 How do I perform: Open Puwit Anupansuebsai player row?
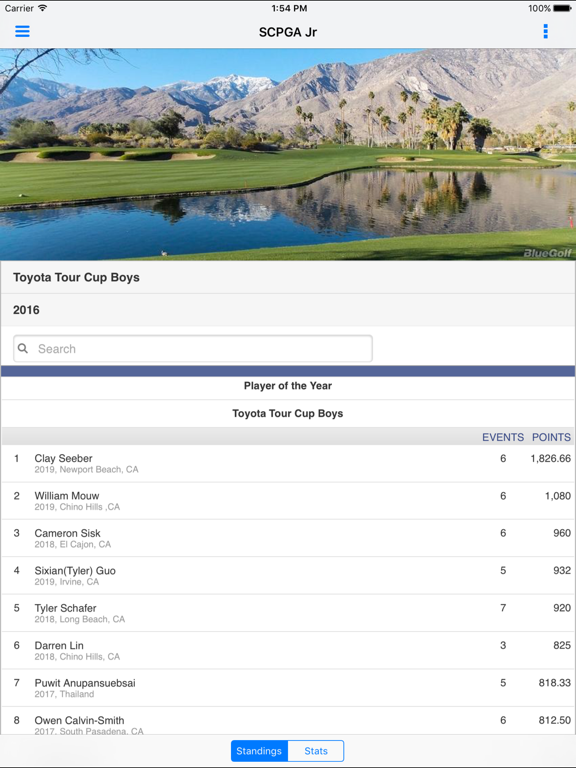point(288,688)
